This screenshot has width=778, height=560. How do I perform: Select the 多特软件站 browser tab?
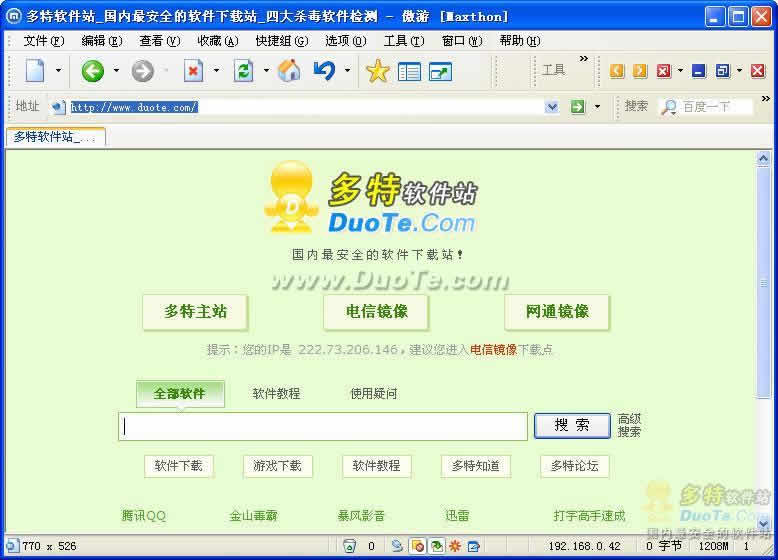56,137
